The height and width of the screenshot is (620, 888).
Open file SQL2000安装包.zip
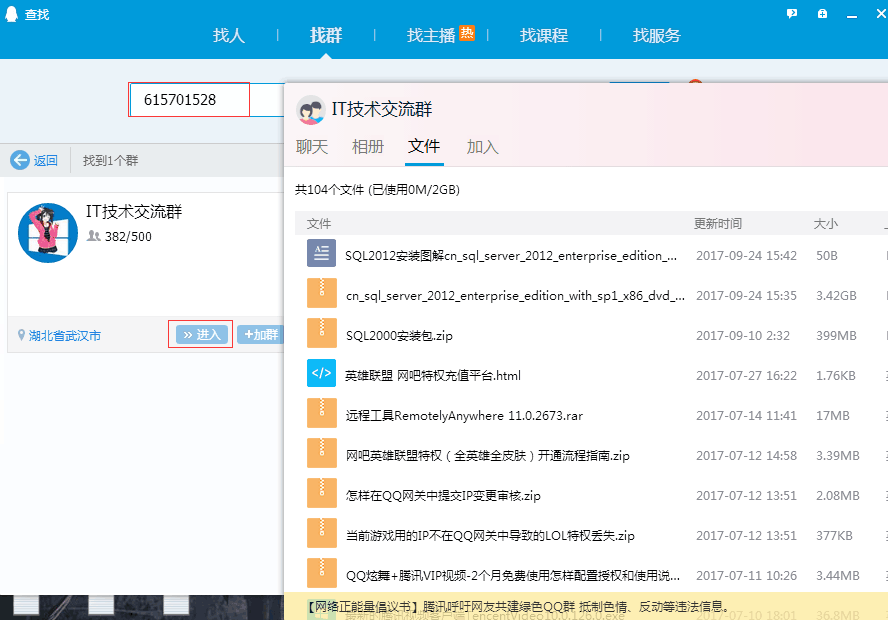[x=399, y=336]
